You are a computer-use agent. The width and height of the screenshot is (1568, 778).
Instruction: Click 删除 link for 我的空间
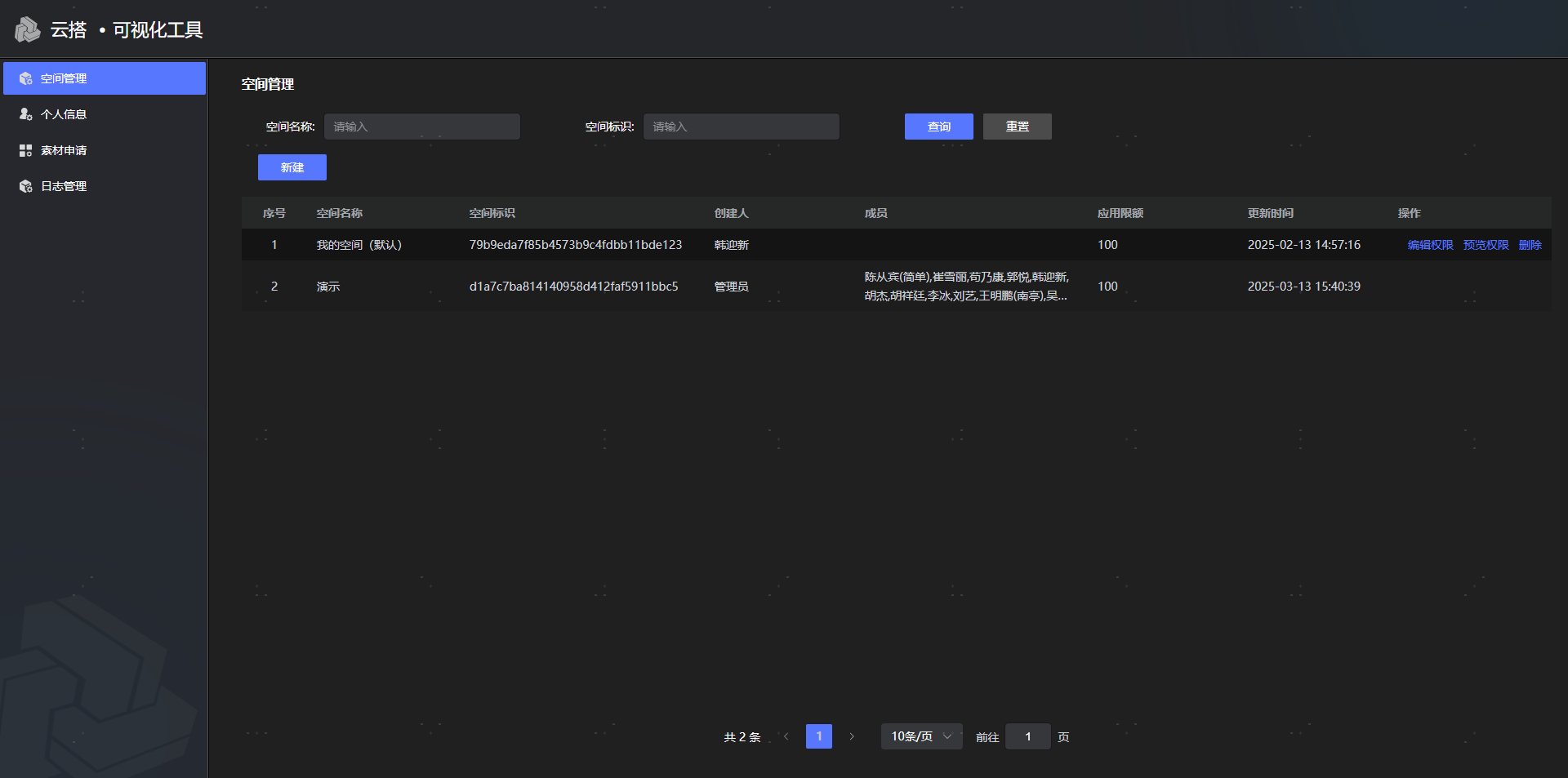click(x=1530, y=245)
